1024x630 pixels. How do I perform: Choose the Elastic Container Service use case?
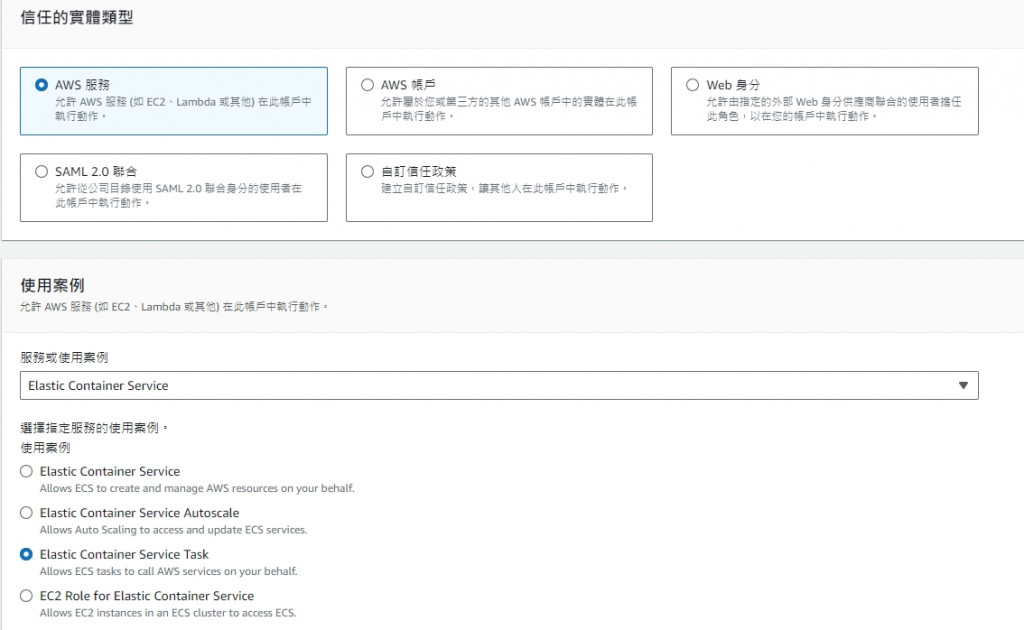coord(26,471)
